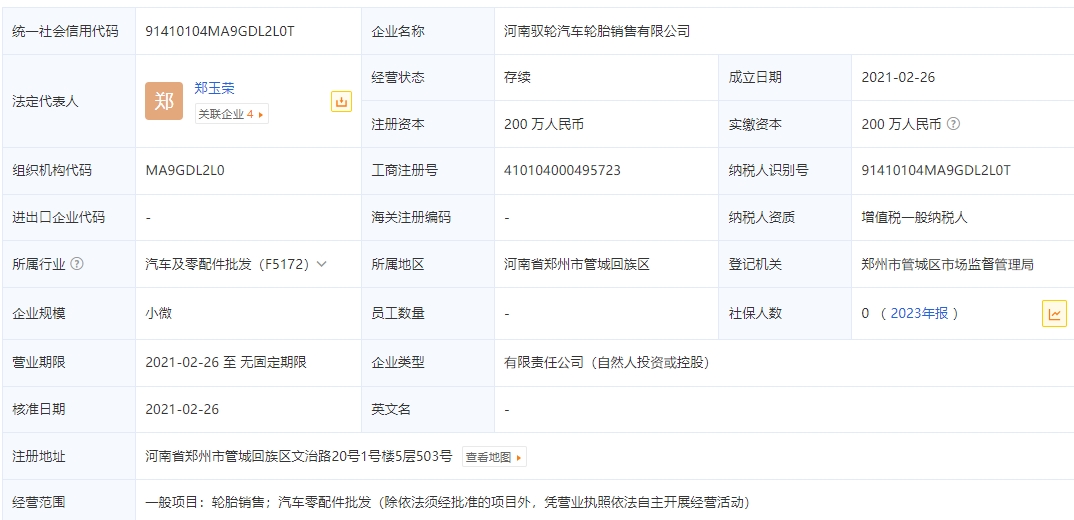The width and height of the screenshot is (1074, 520).
Task: Click 查看地图 button
Action: click(x=494, y=457)
